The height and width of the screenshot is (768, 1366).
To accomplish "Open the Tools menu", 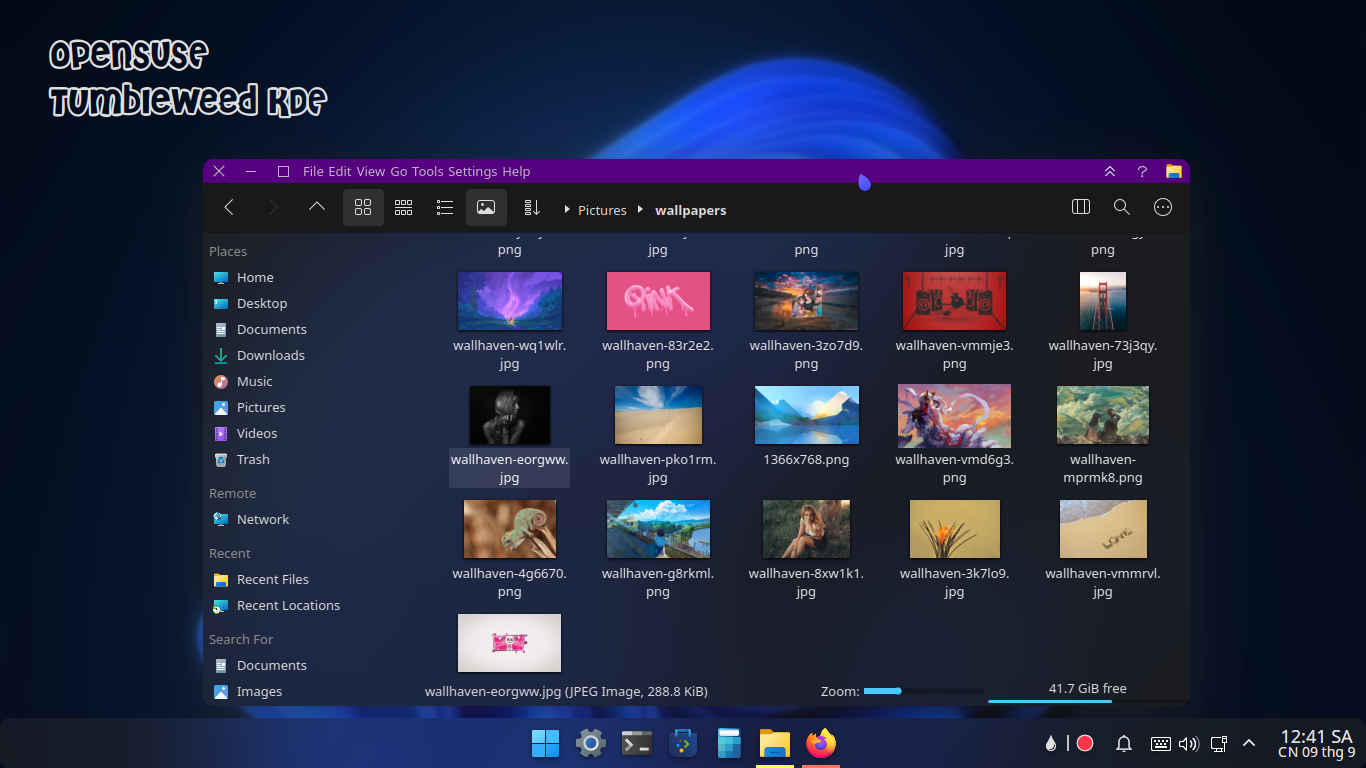I will click(427, 172).
